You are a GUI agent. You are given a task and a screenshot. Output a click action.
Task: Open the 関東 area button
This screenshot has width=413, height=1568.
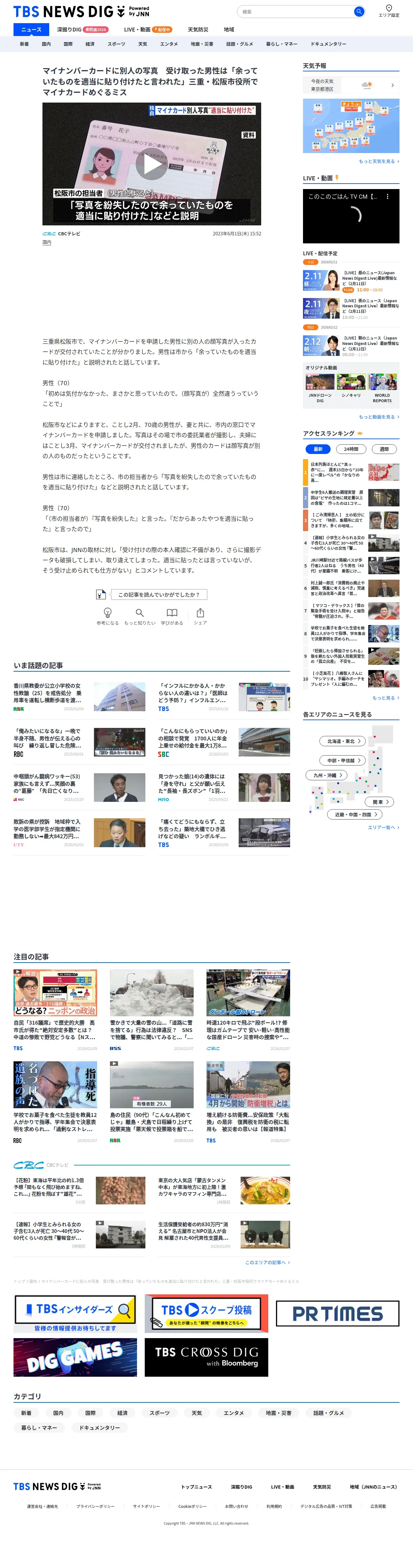click(380, 802)
